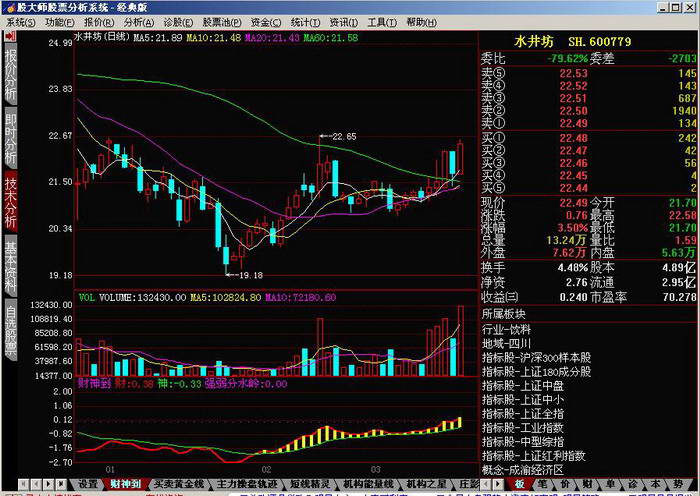This screenshot has width=700, height=496.
Task: Click the 买① price 22.48
Action: (574, 138)
